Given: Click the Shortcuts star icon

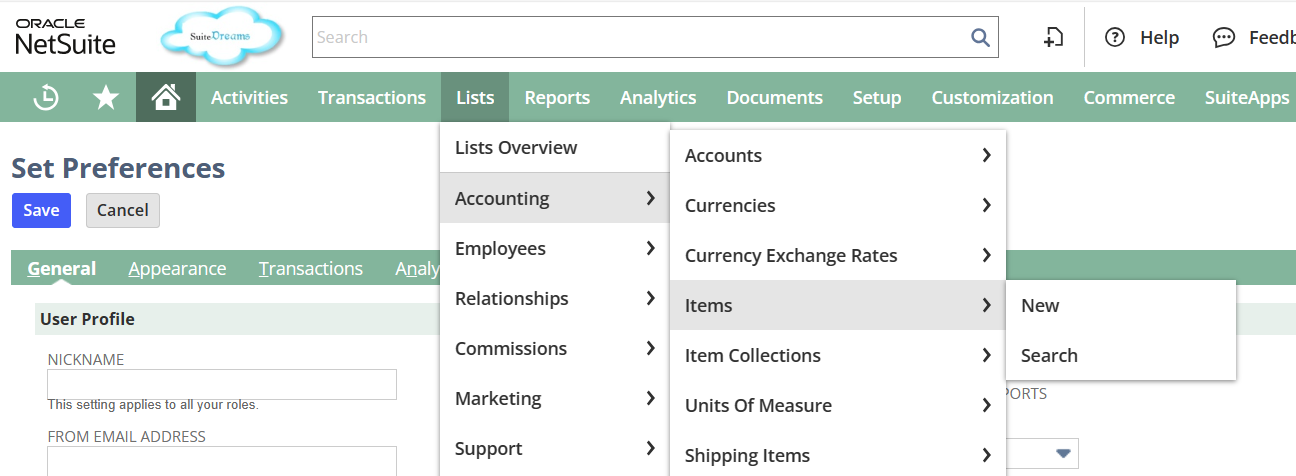Looking at the screenshot, I should click(x=105, y=97).
